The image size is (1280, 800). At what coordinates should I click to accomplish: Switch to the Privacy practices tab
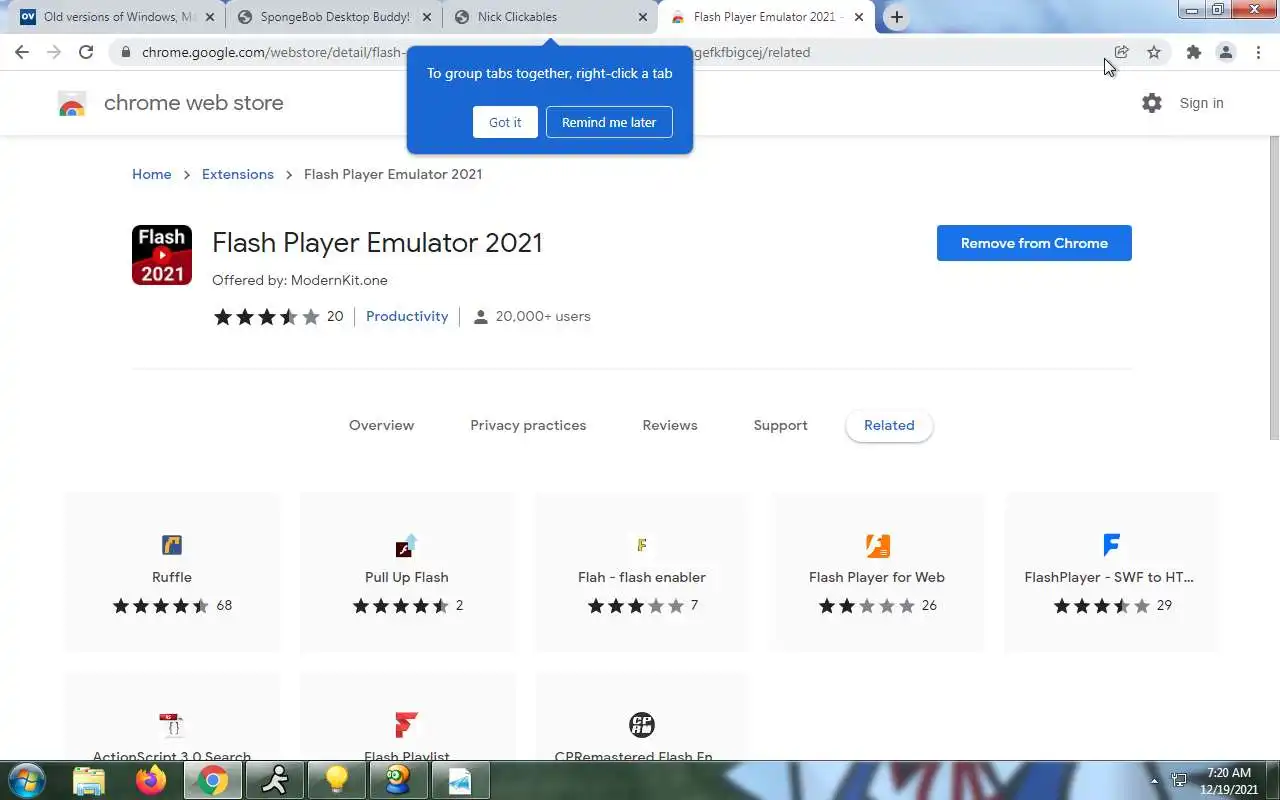(x=528, y=425)
